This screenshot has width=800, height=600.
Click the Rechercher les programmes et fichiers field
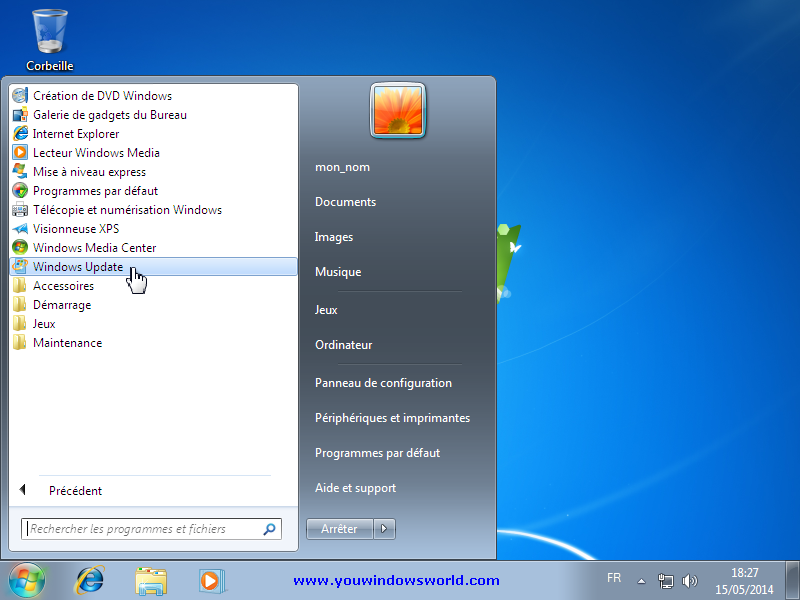151,529
